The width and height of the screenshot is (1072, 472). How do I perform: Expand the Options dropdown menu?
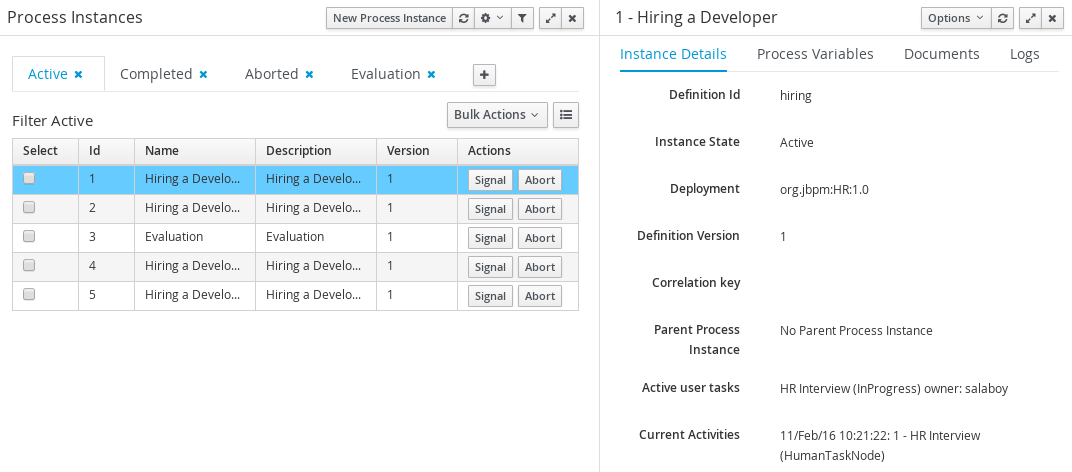(954, 18)
